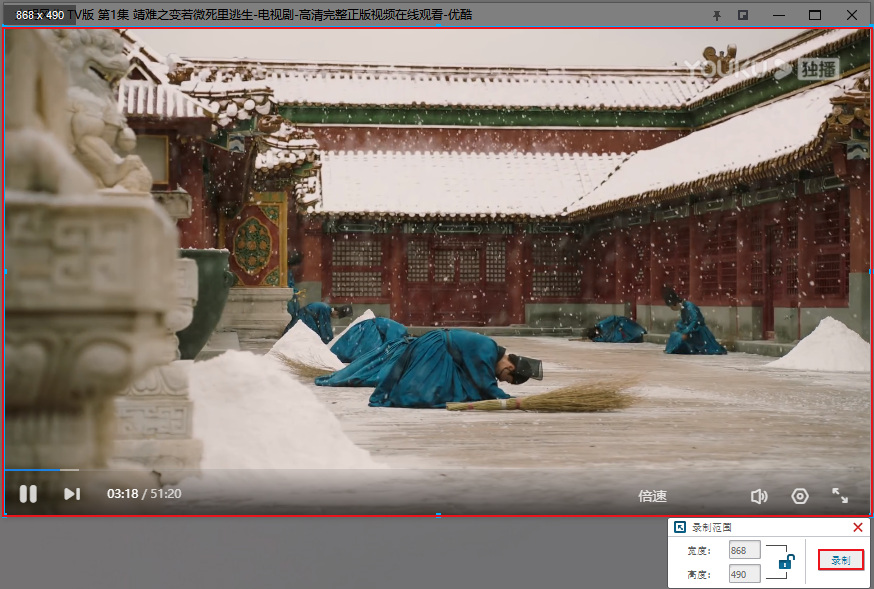Switch to mini window mode icon
This screenshot has width=874, height=589.
point(743,15)
